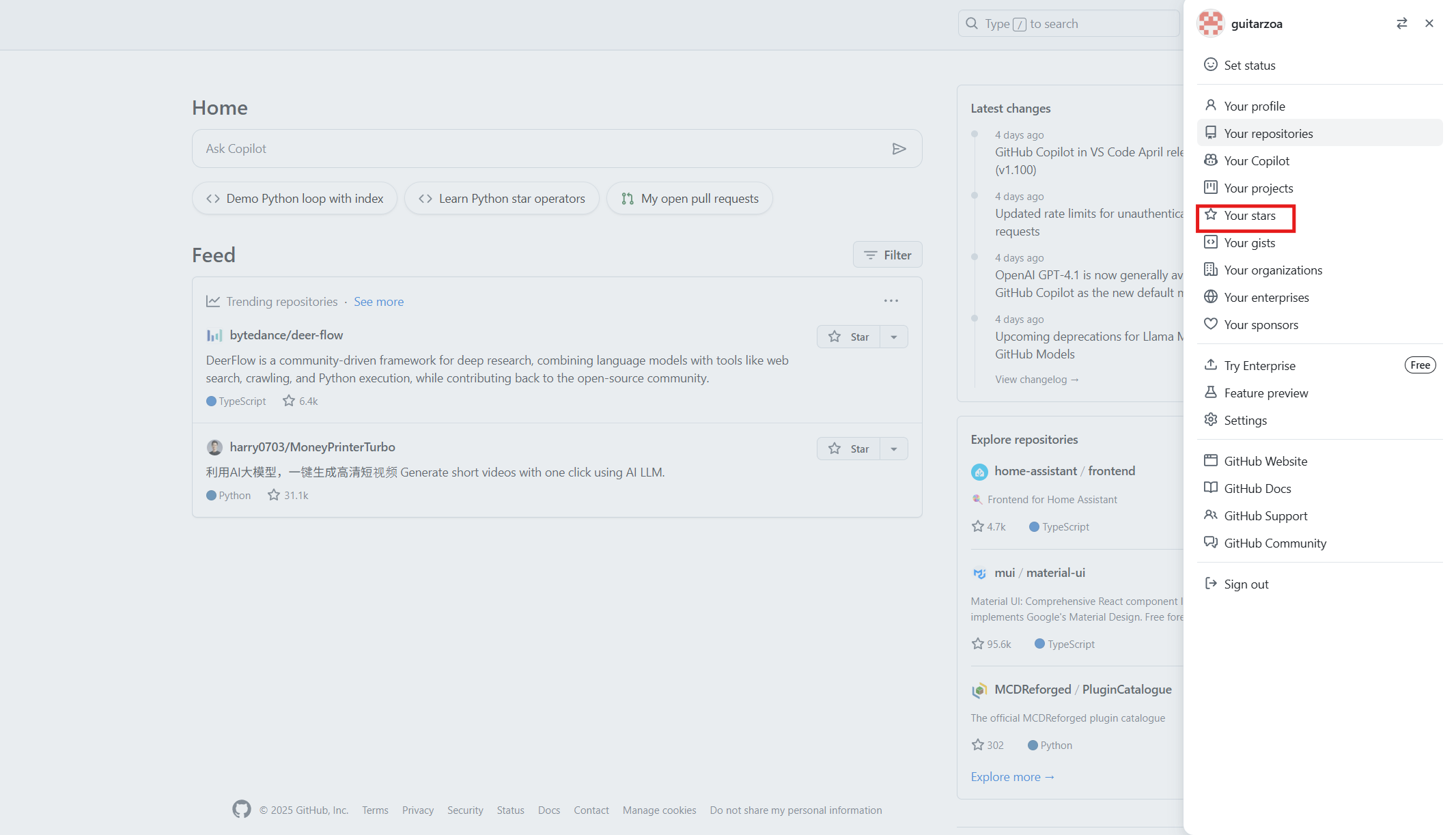Click the GitHub Community discussion icon

tap(1210, 543)
